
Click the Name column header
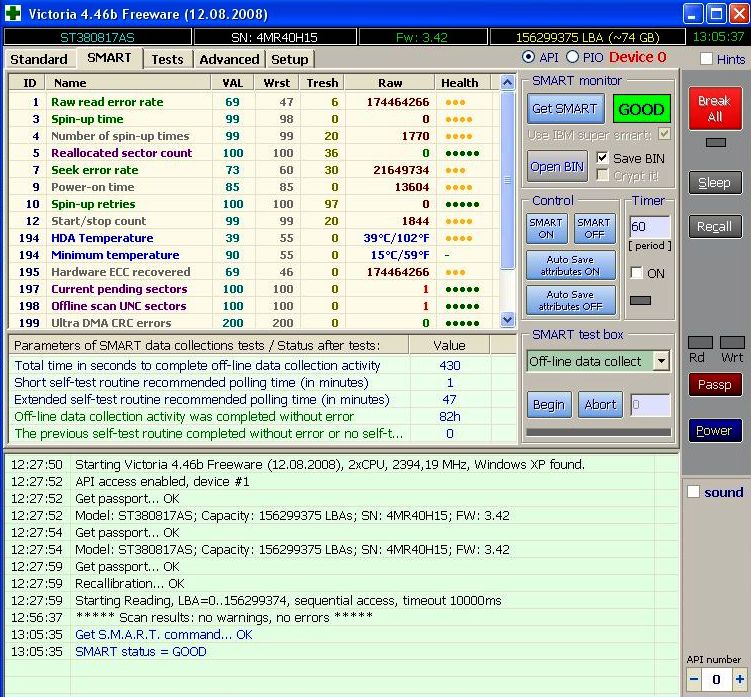[128, 82]
